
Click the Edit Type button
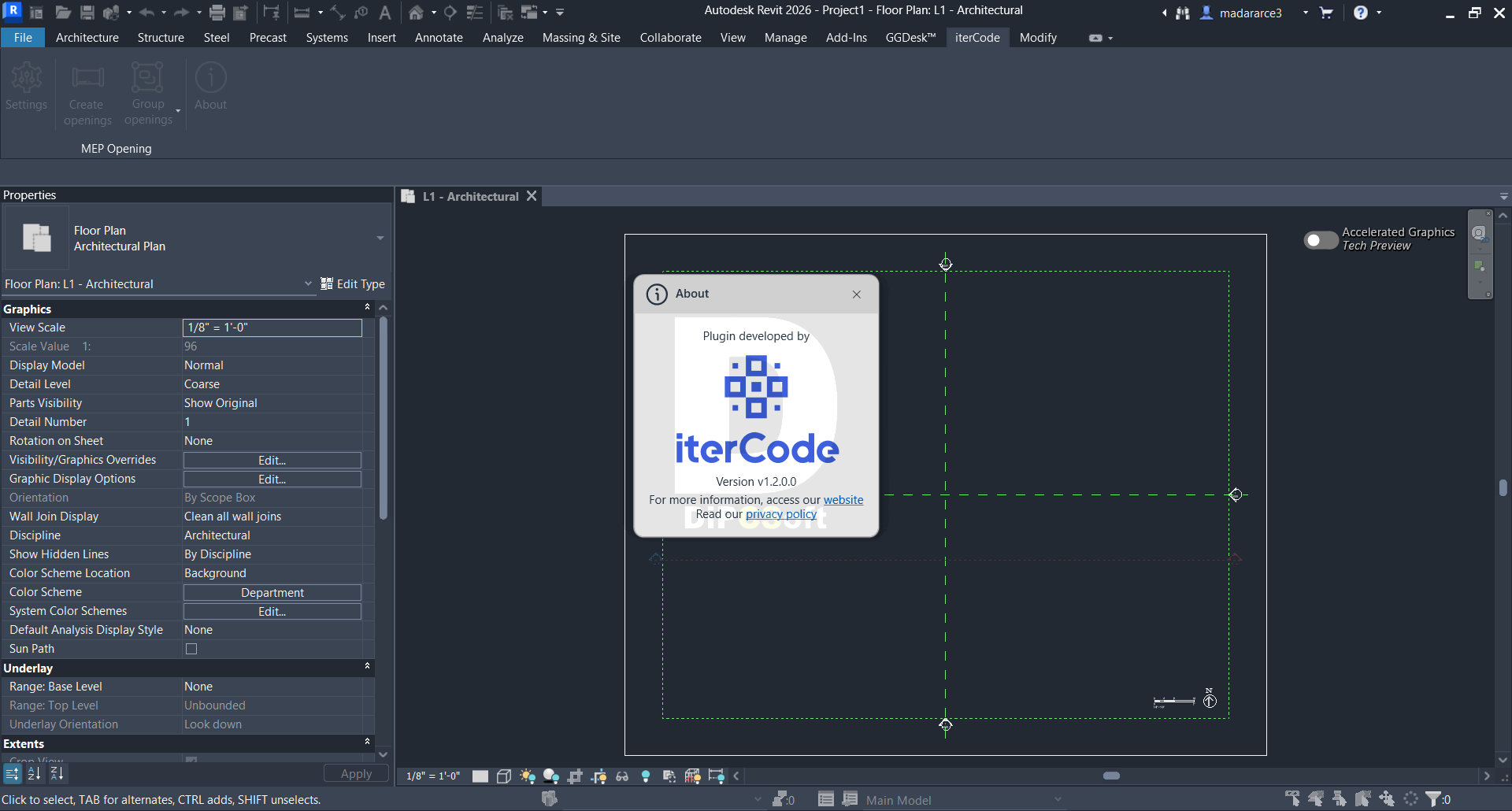(353, 284)
